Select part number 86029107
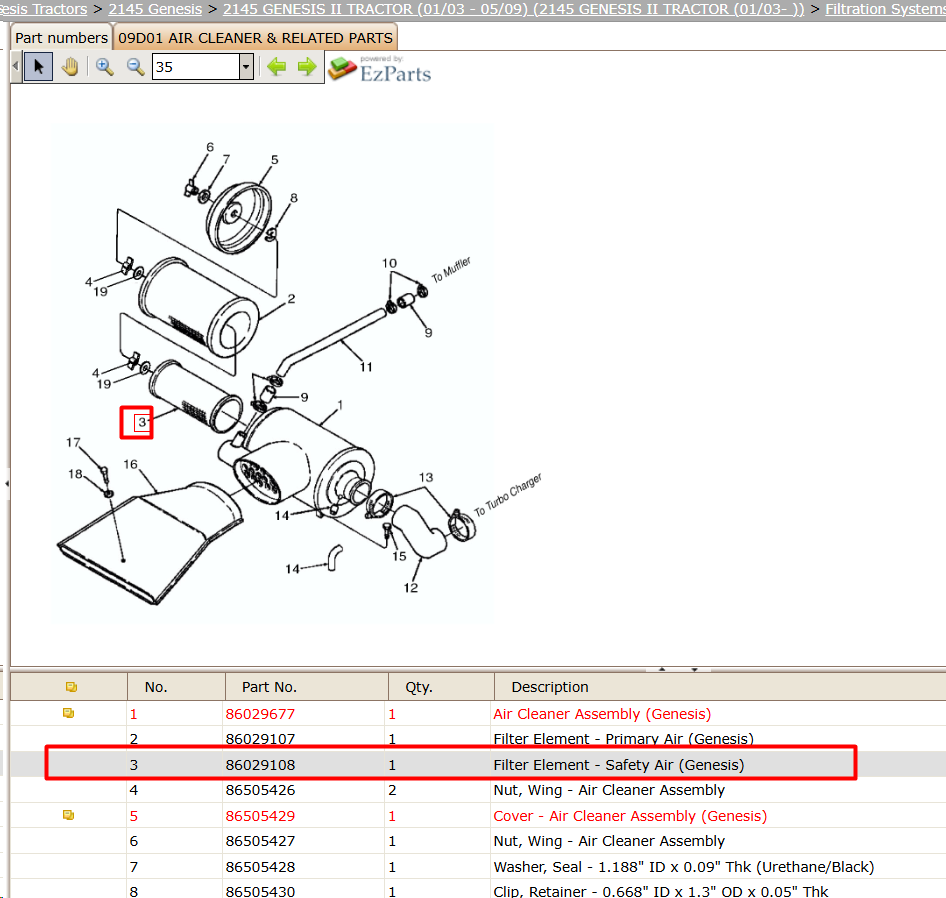 point(260,739)
